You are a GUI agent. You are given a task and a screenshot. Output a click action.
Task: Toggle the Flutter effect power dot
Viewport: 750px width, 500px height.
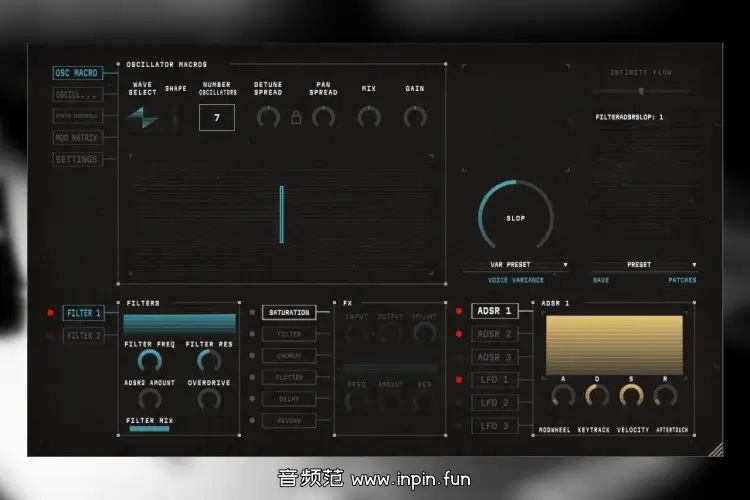[x=252, y=377]
